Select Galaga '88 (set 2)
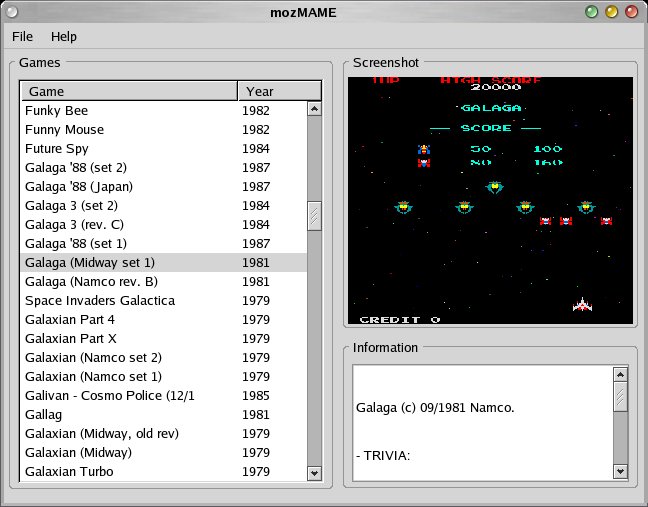 point(164,167)
